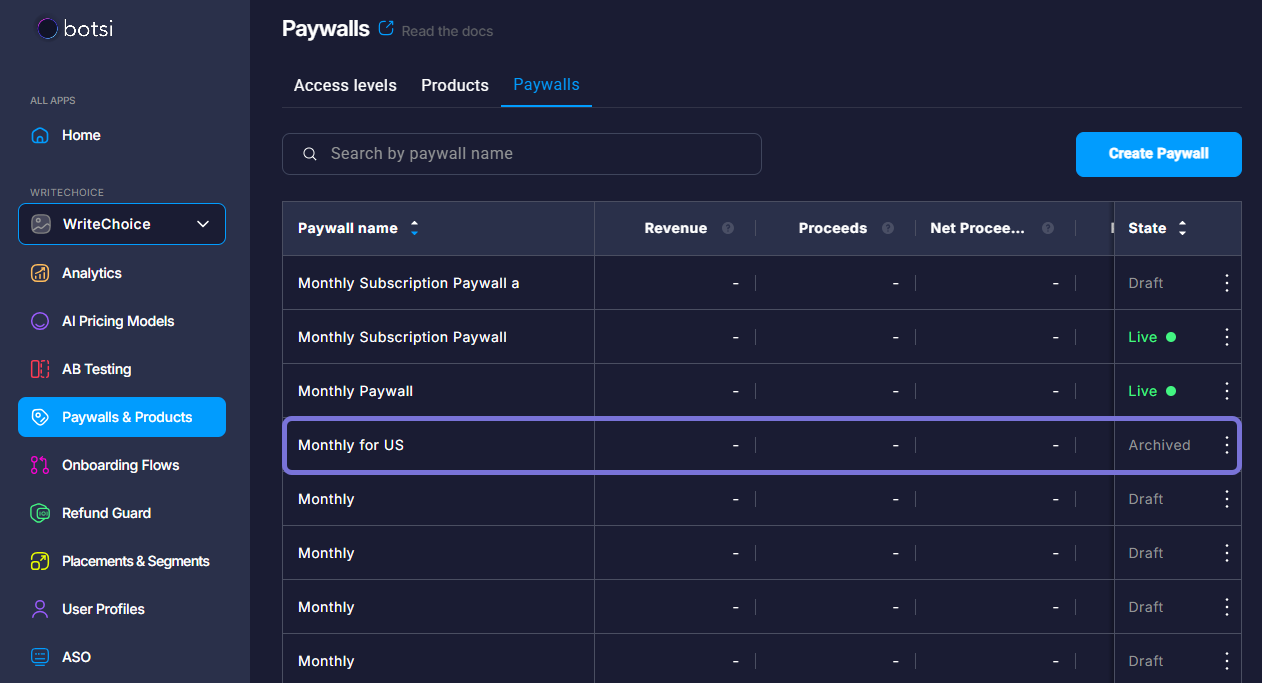Open User Profiles section

click(x=103, y=609)
